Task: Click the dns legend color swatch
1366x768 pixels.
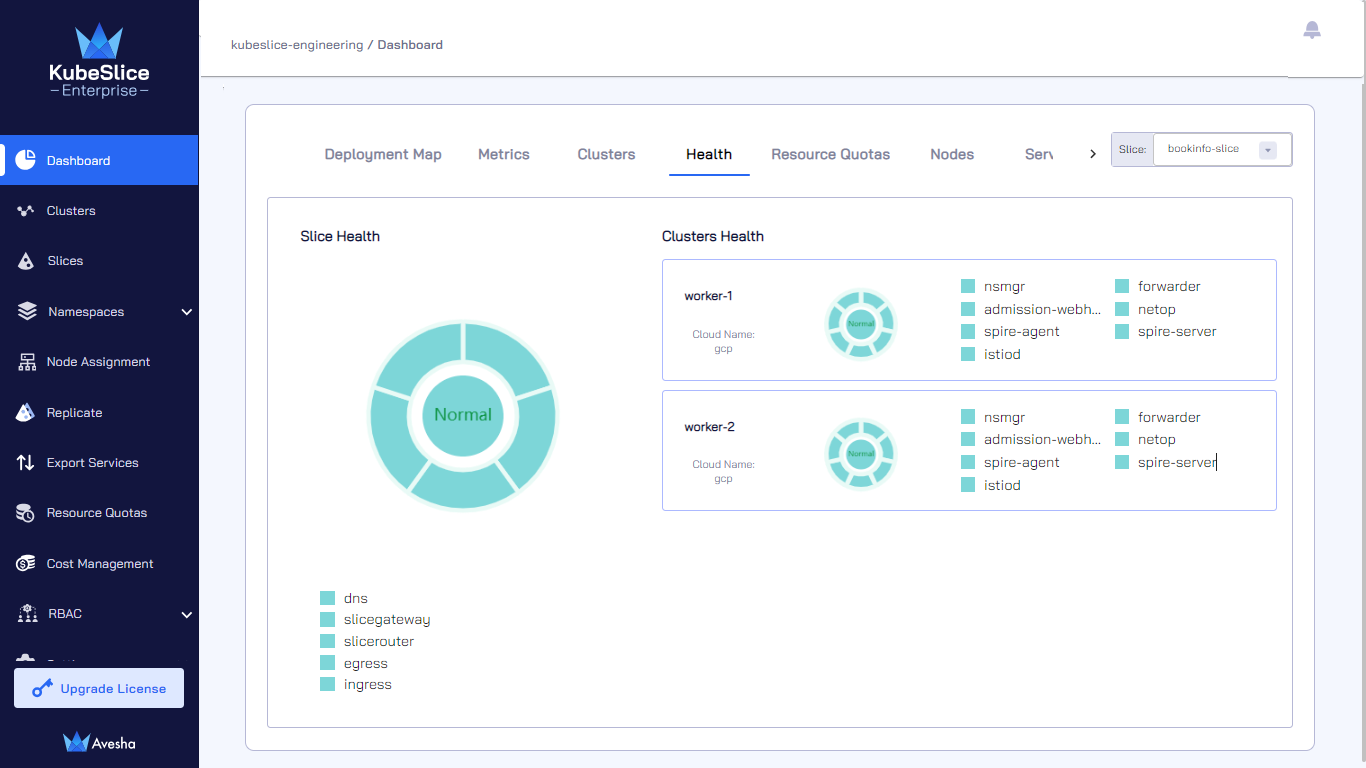Action: click(327, 598)
